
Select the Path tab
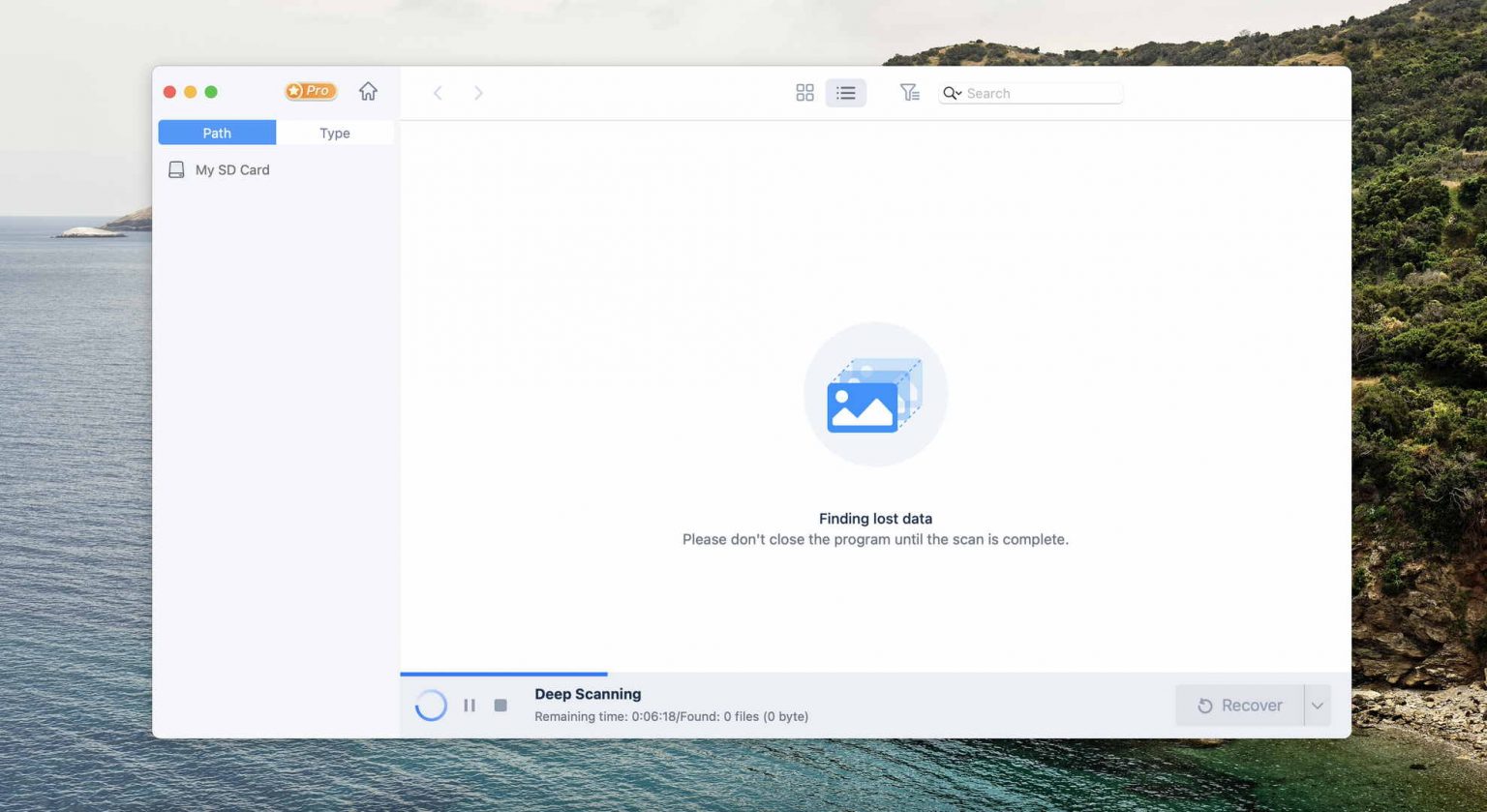point(217,133)
